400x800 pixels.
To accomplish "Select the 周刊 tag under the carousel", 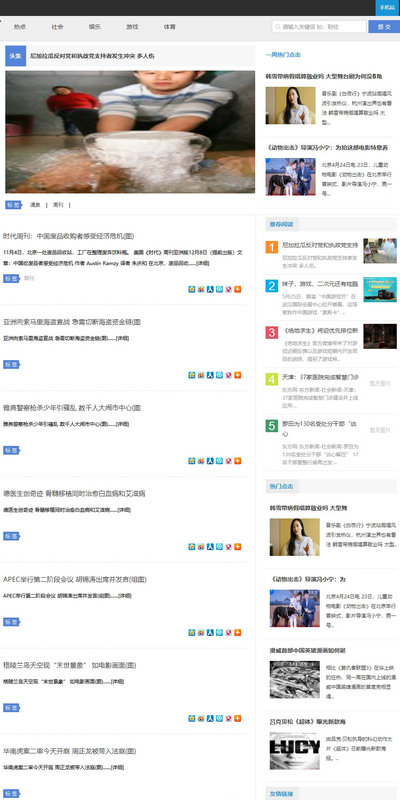I will coord(58,205).
